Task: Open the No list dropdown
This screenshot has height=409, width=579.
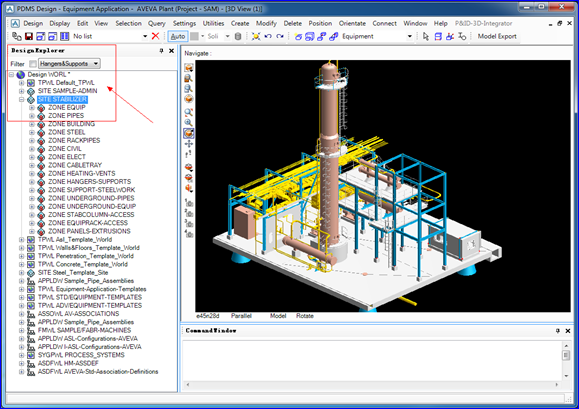Action: coord(145,36)
